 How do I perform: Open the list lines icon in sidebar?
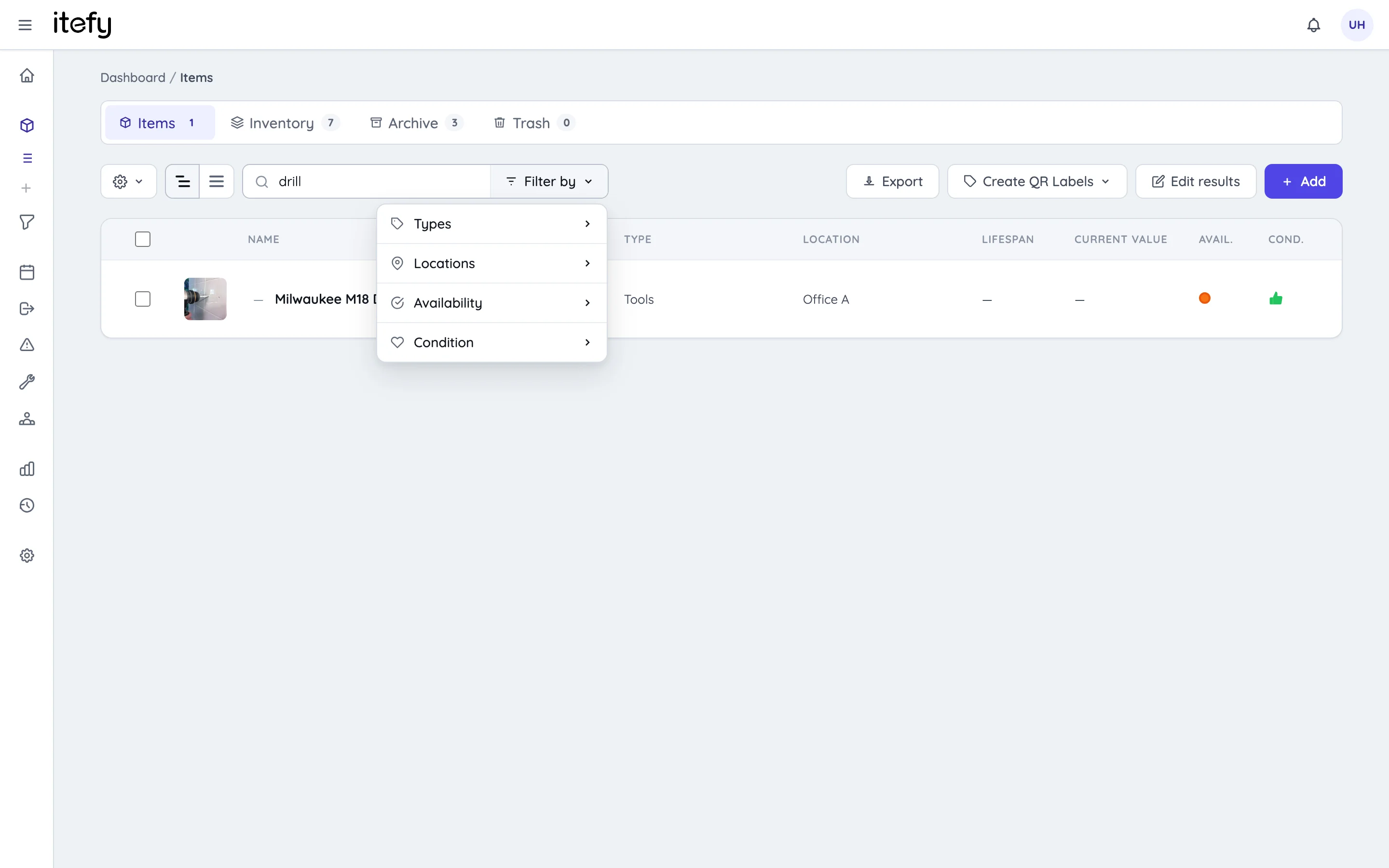tap(27, 158)
